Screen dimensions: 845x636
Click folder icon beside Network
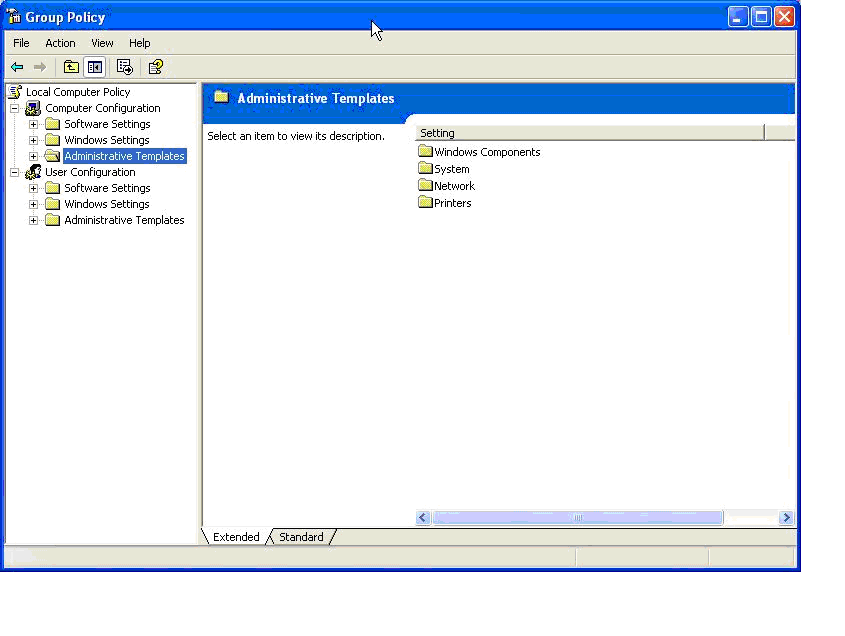click(425, 185)
